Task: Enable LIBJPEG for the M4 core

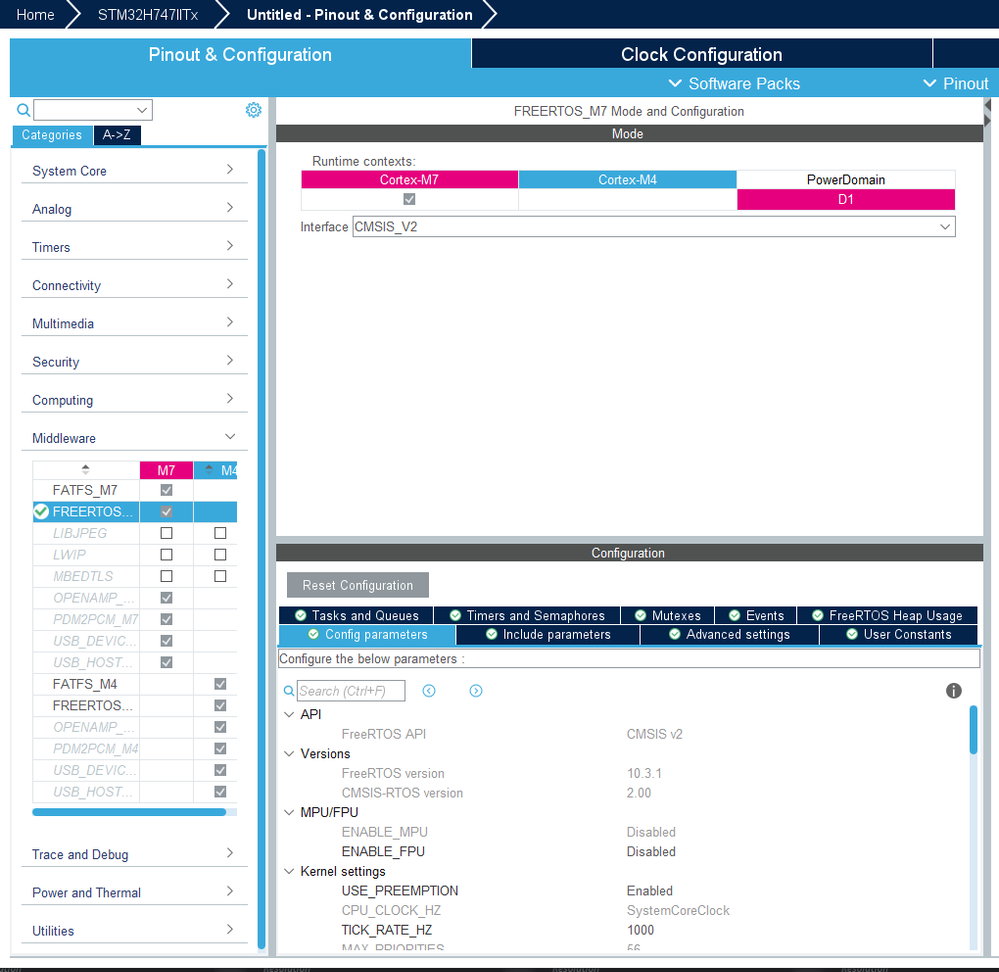Action: tap(220, 533)
